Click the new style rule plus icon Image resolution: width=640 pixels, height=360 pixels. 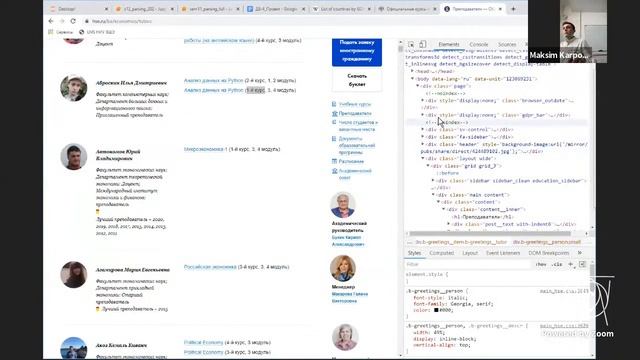click(x=571, y=264)
